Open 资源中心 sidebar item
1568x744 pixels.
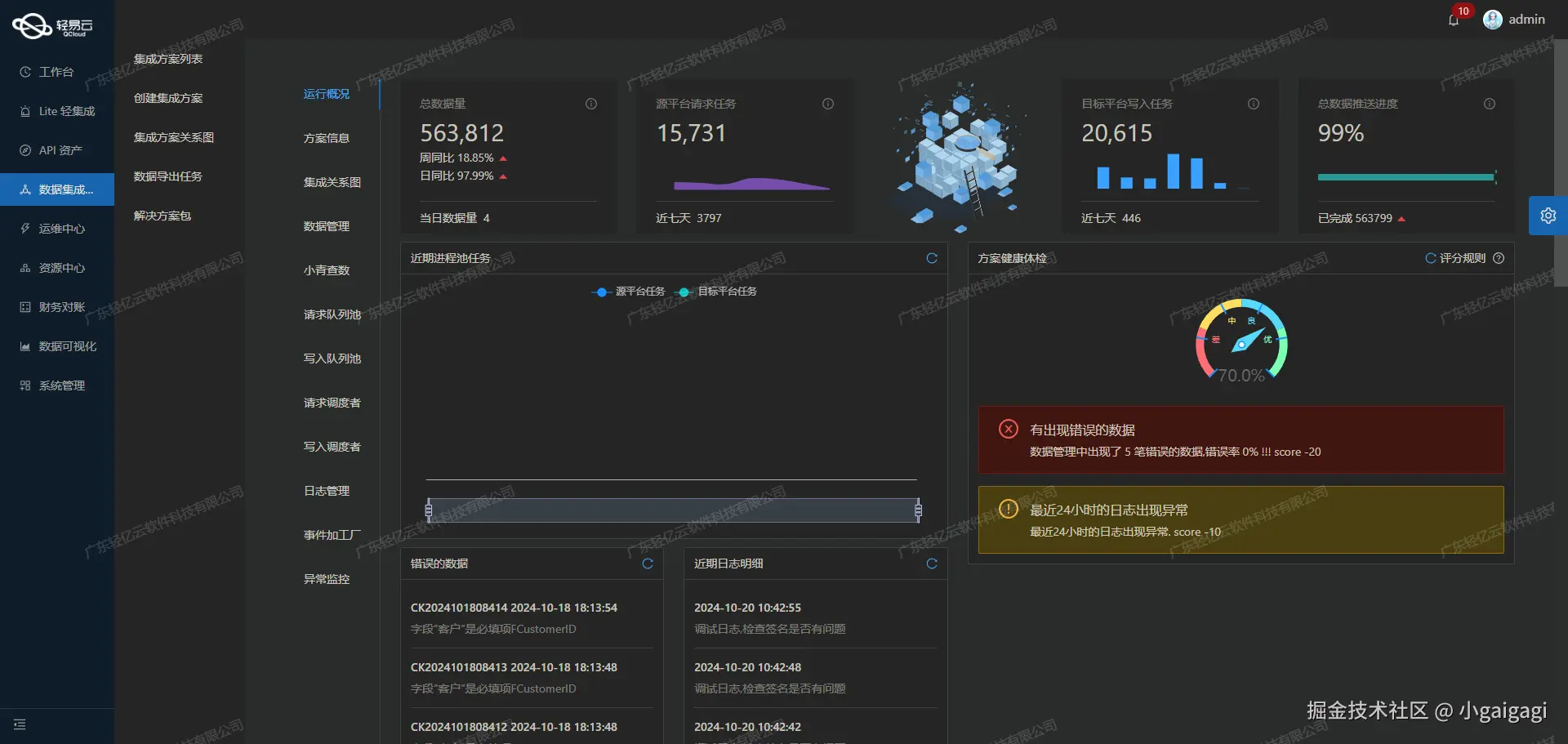click(x=57, y=268)
